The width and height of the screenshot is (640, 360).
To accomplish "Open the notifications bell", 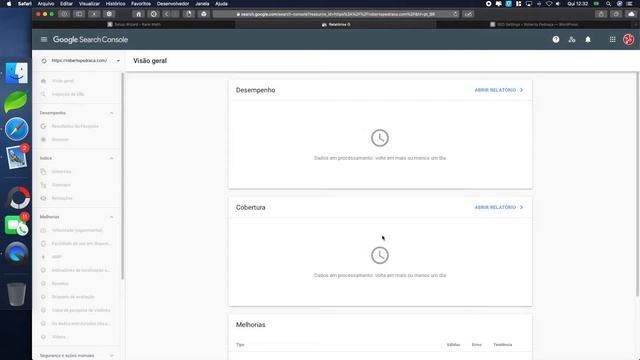I will click(588, 40).
